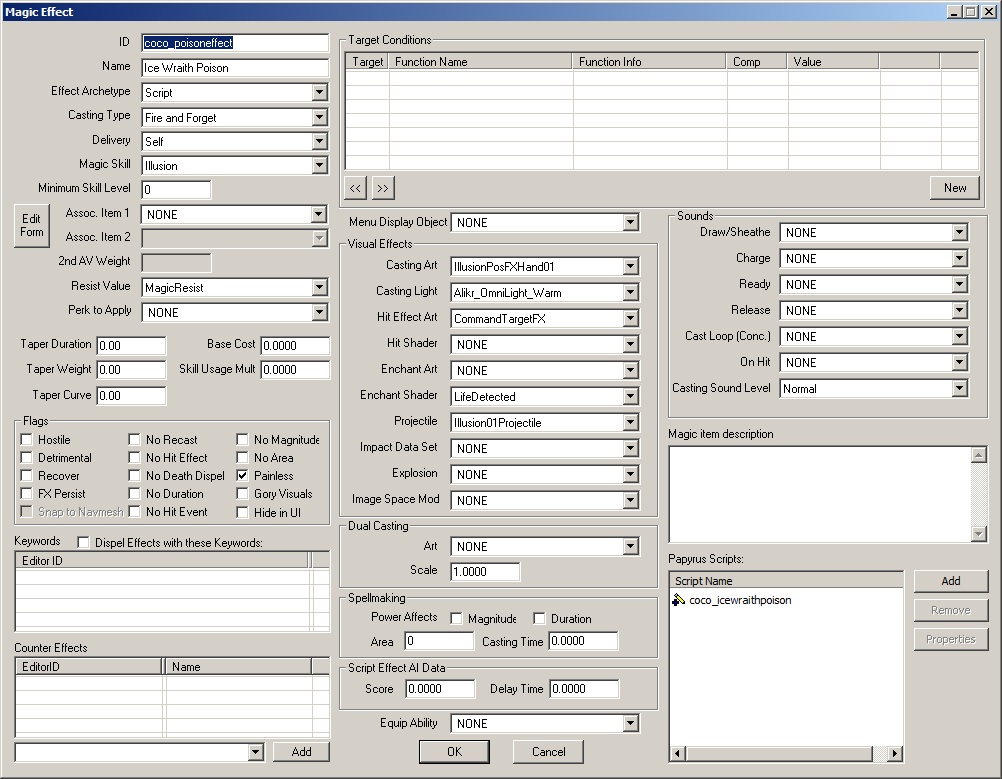Image resolution: width=1002 pixels, height=779 pixels.
Task: Click the coco_icewraithpoison script icon
Action: (x=679, y=600)
